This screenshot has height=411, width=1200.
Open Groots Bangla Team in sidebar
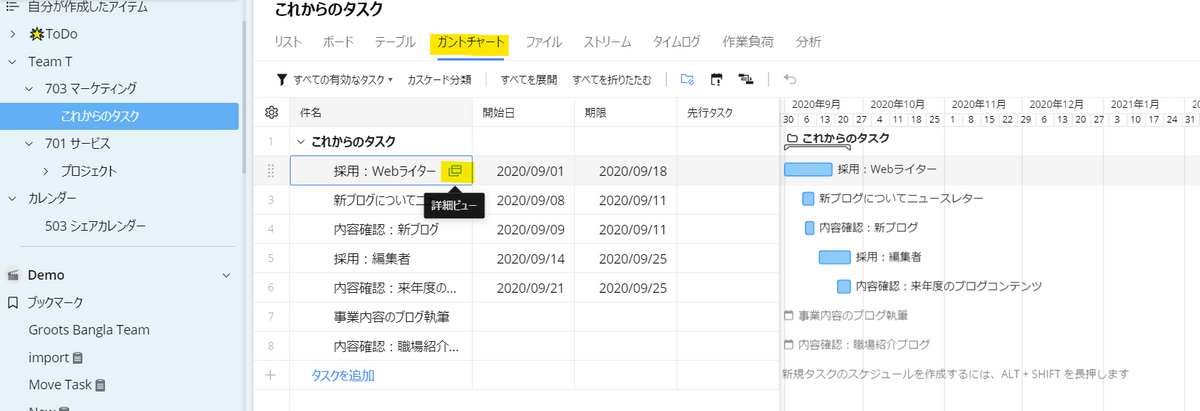pyautogui.click(x=89, y=329)
